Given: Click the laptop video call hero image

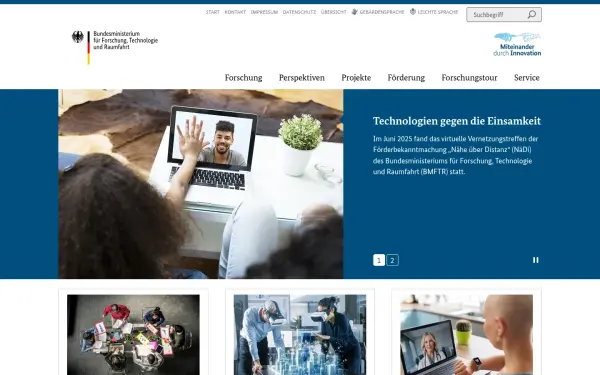Looking at the screenshot, I should pyautogui.click(x=201, y=184).
